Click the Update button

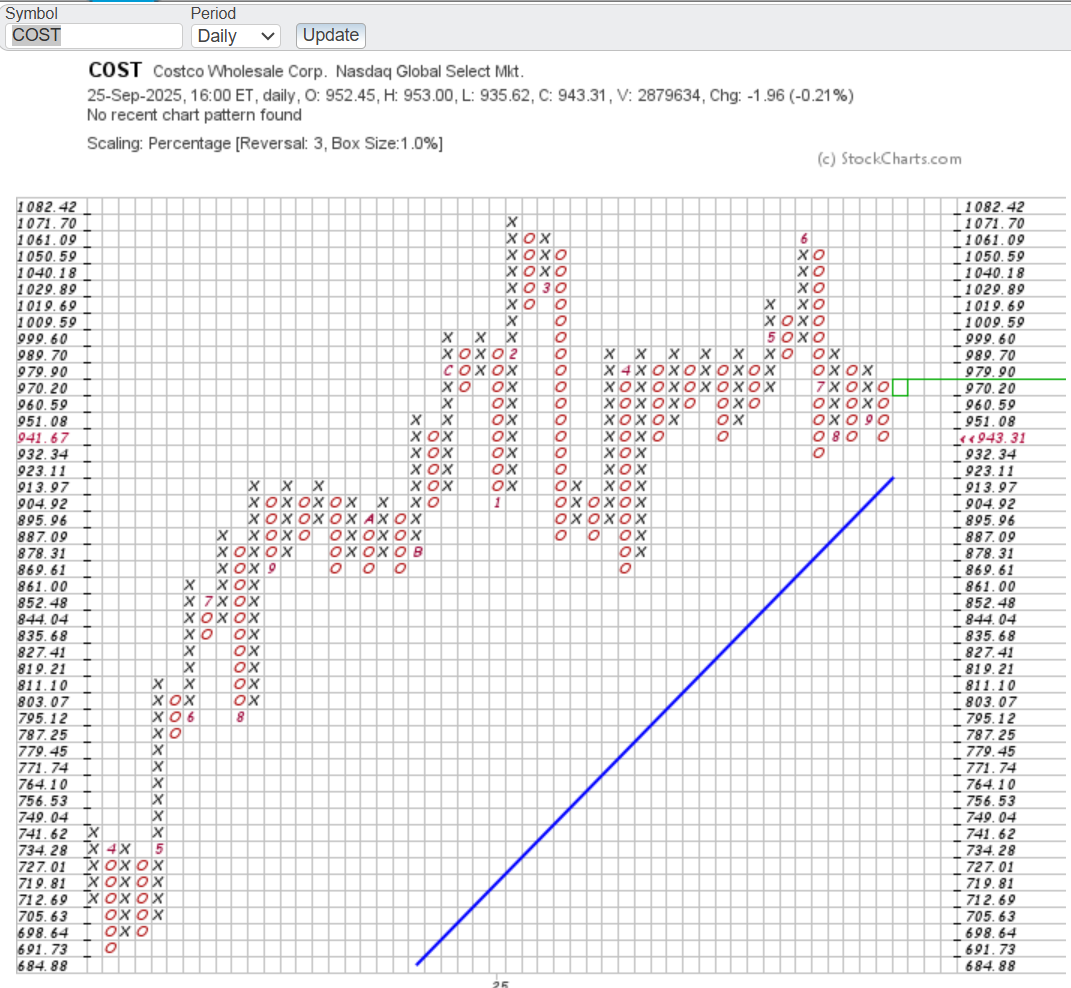[331, 36]
